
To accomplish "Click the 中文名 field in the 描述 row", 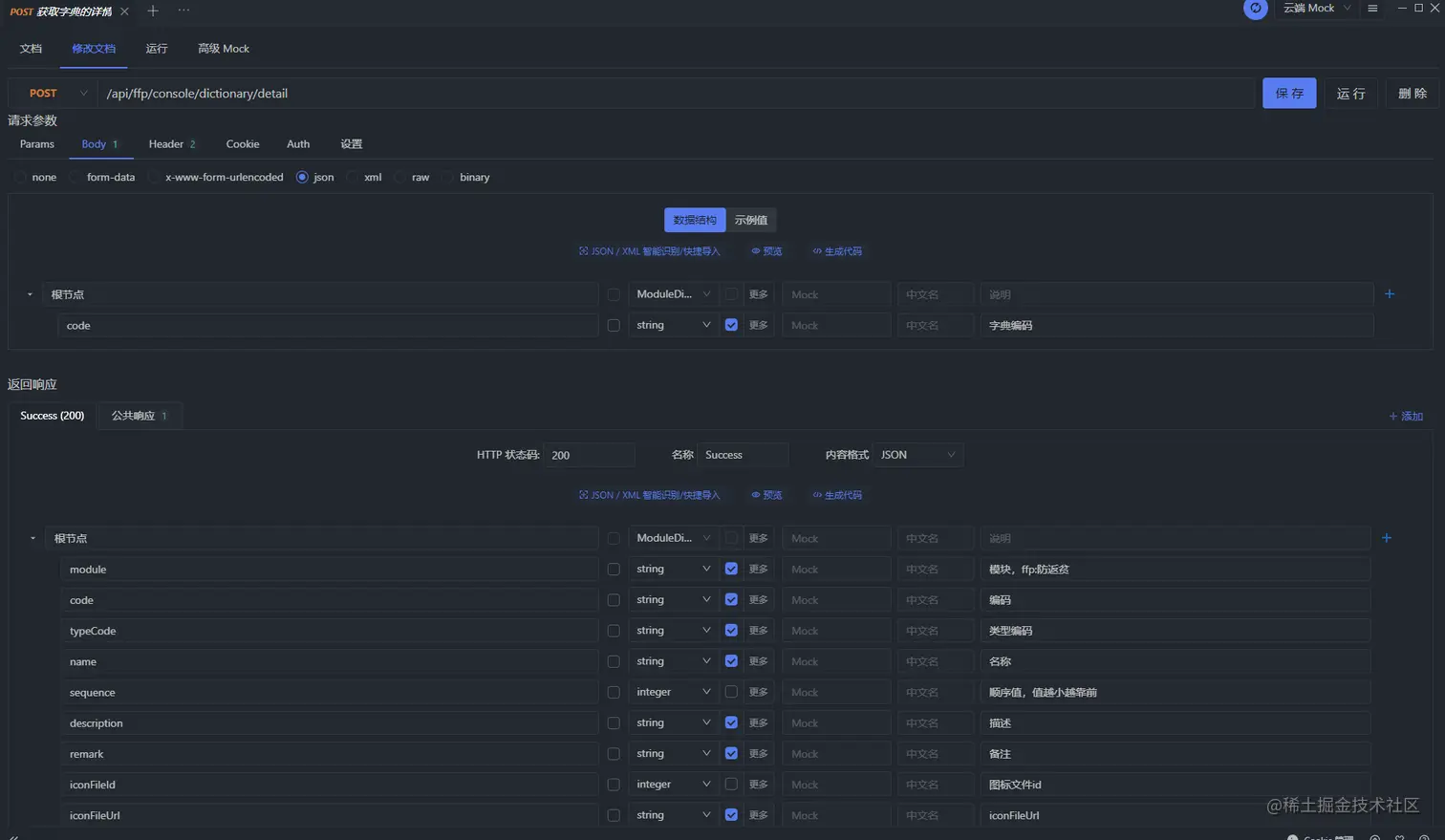I will 936,723.
